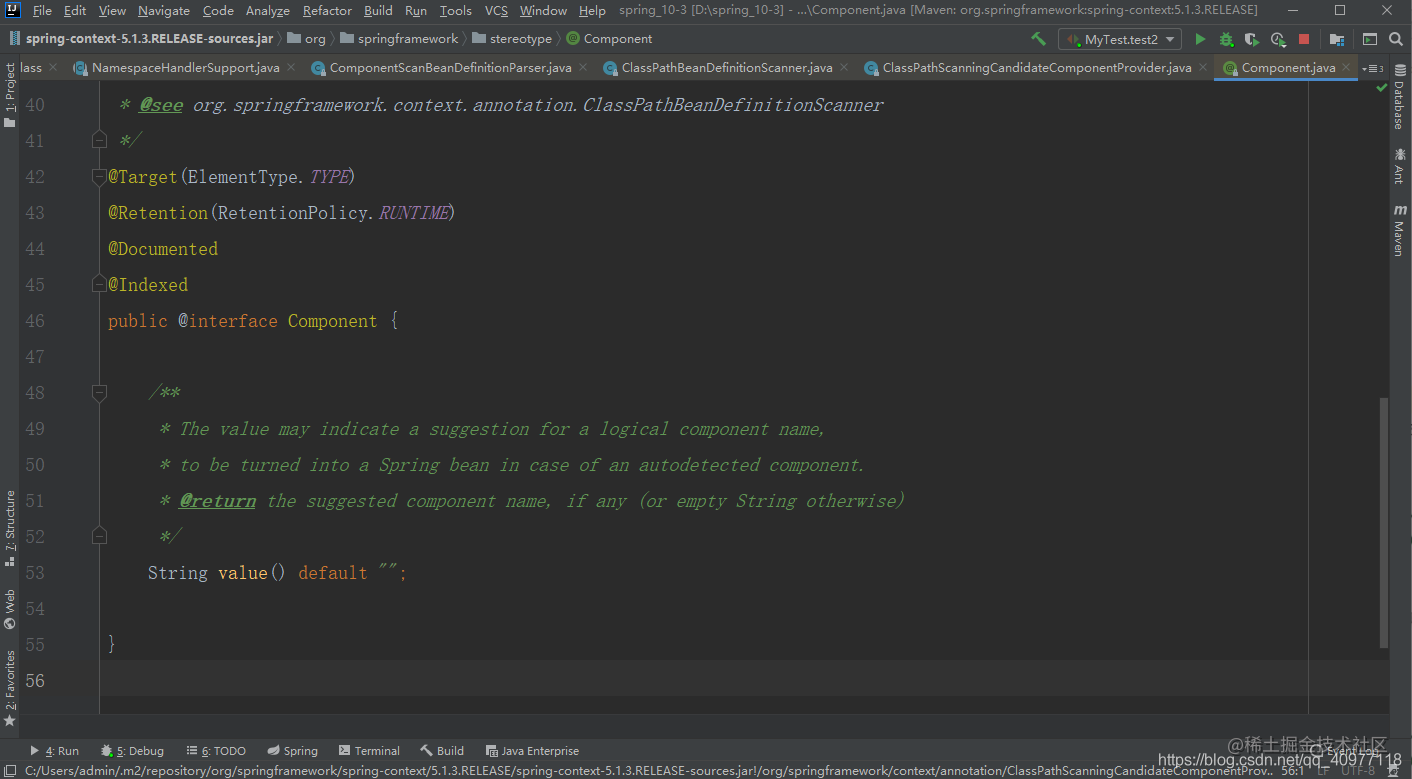Open the Code menu

point(218,11)
